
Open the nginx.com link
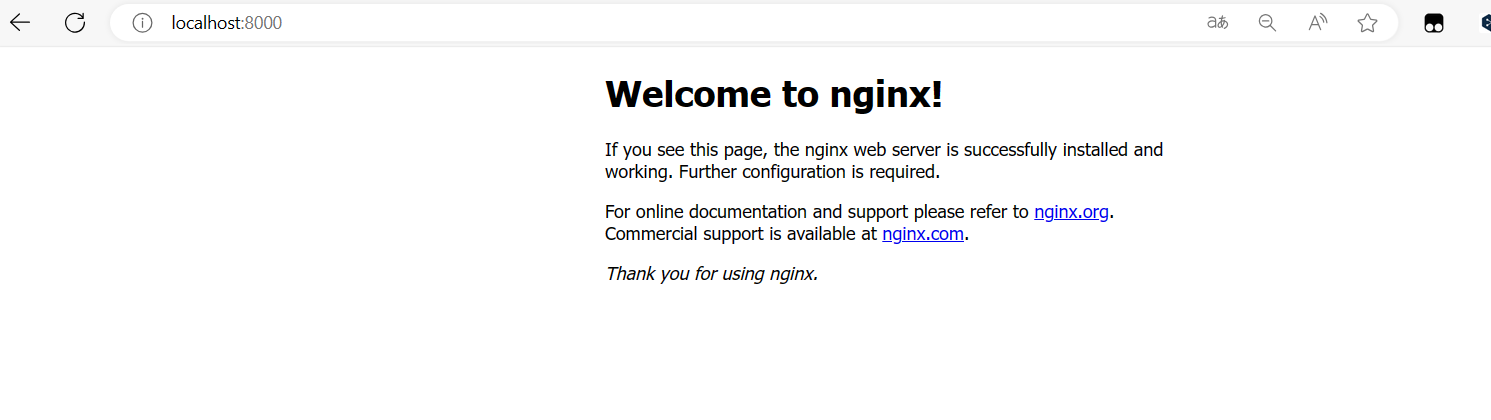click(923, 234)
